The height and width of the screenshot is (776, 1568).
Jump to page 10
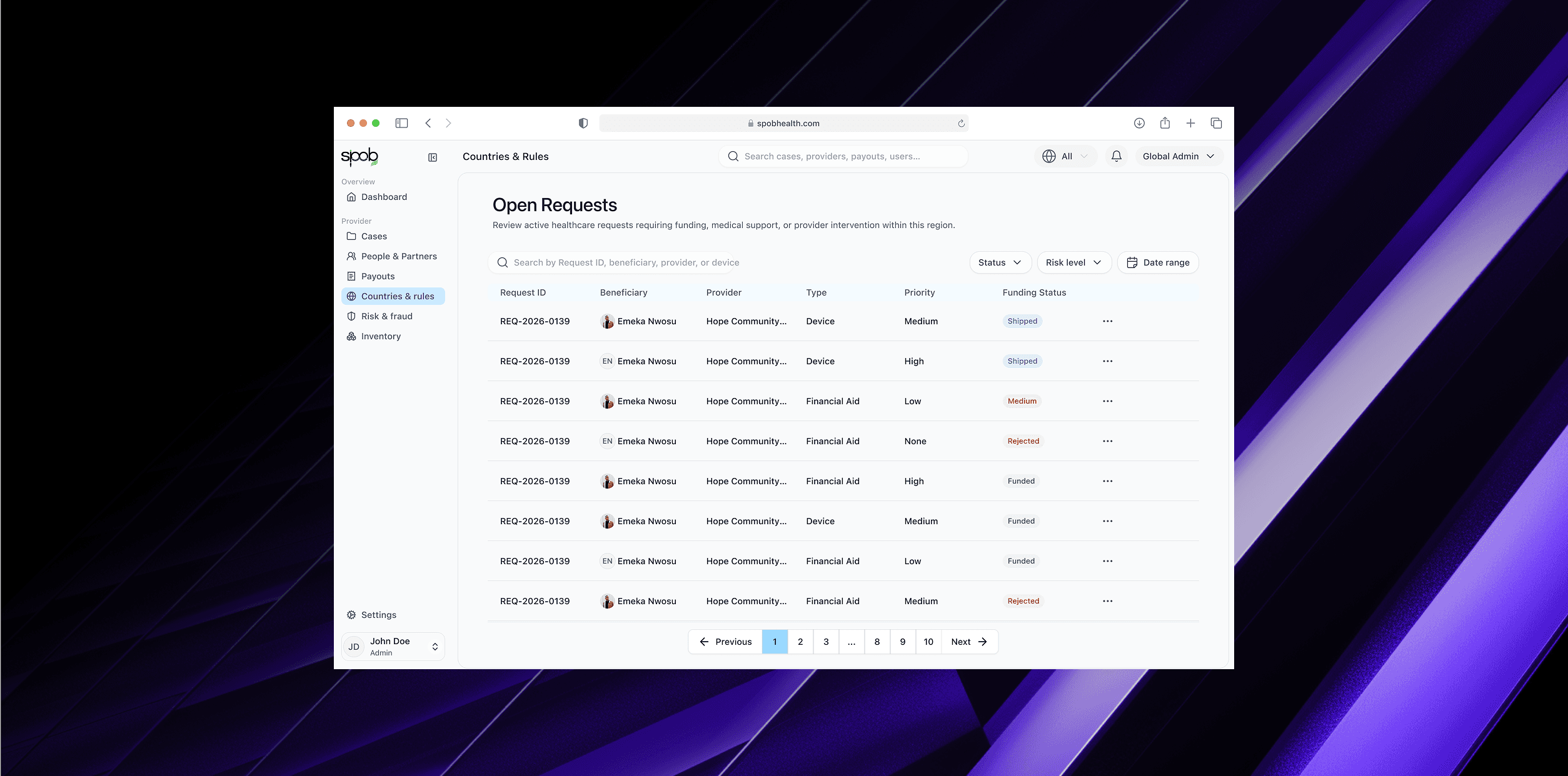928,642
